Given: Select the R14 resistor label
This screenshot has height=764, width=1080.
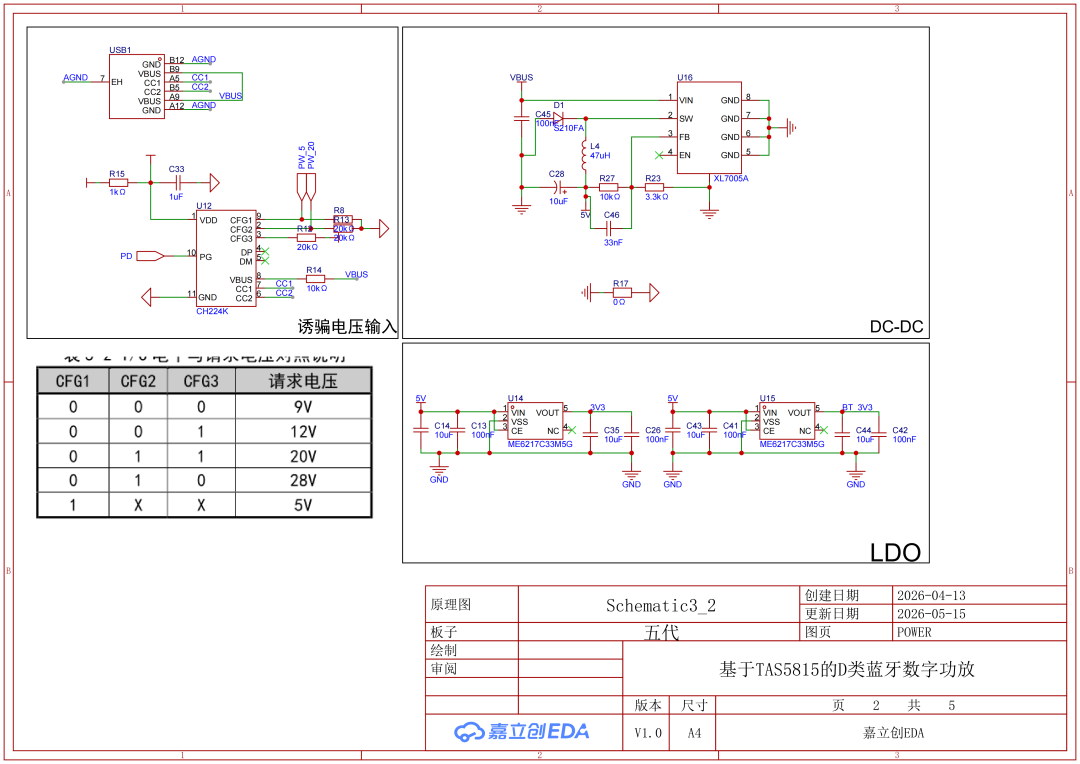Looking at the screenshot, I should click(314, 270).
